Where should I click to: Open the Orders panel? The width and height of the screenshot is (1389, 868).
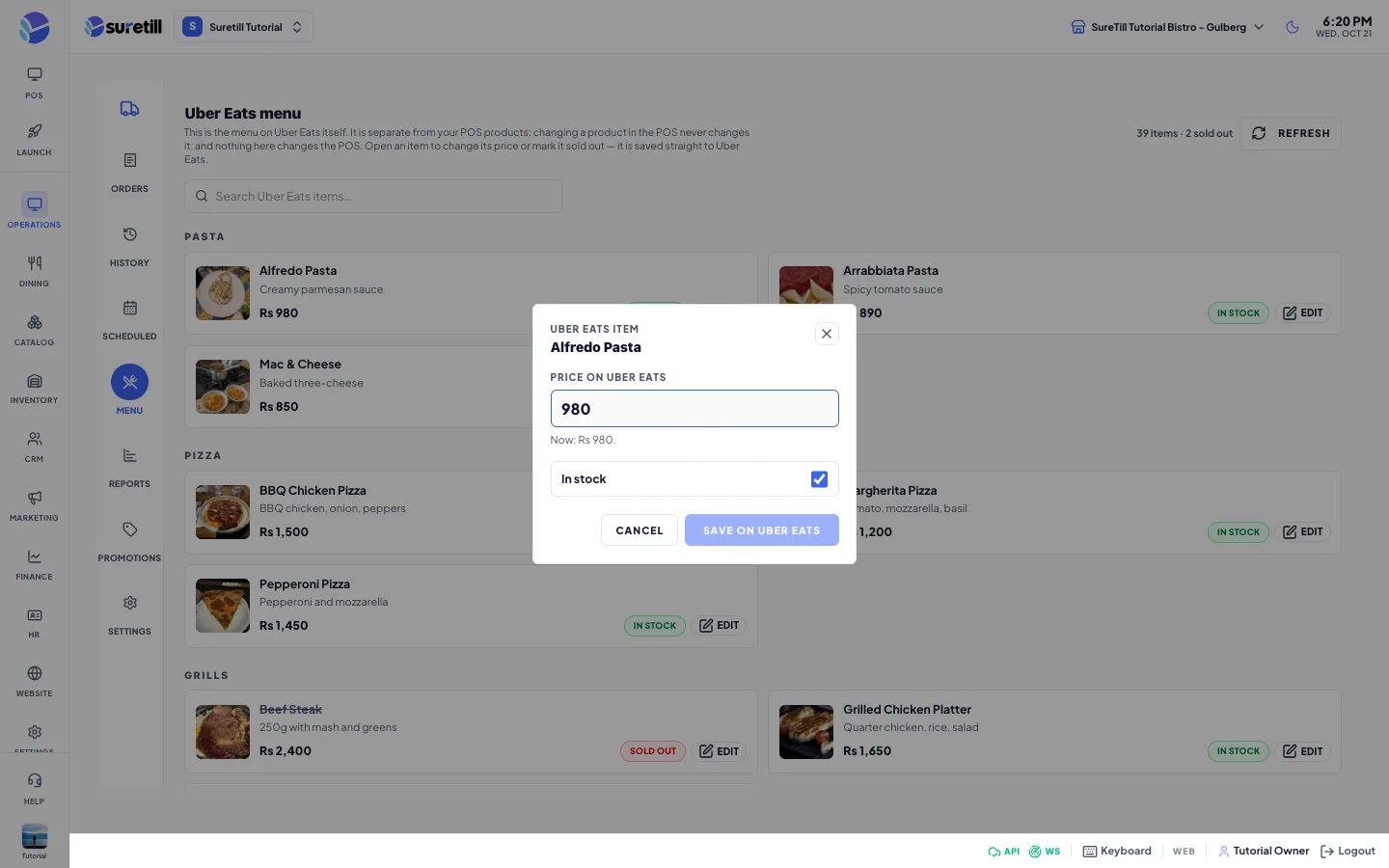pyautogui.click(x=129, y=172)
